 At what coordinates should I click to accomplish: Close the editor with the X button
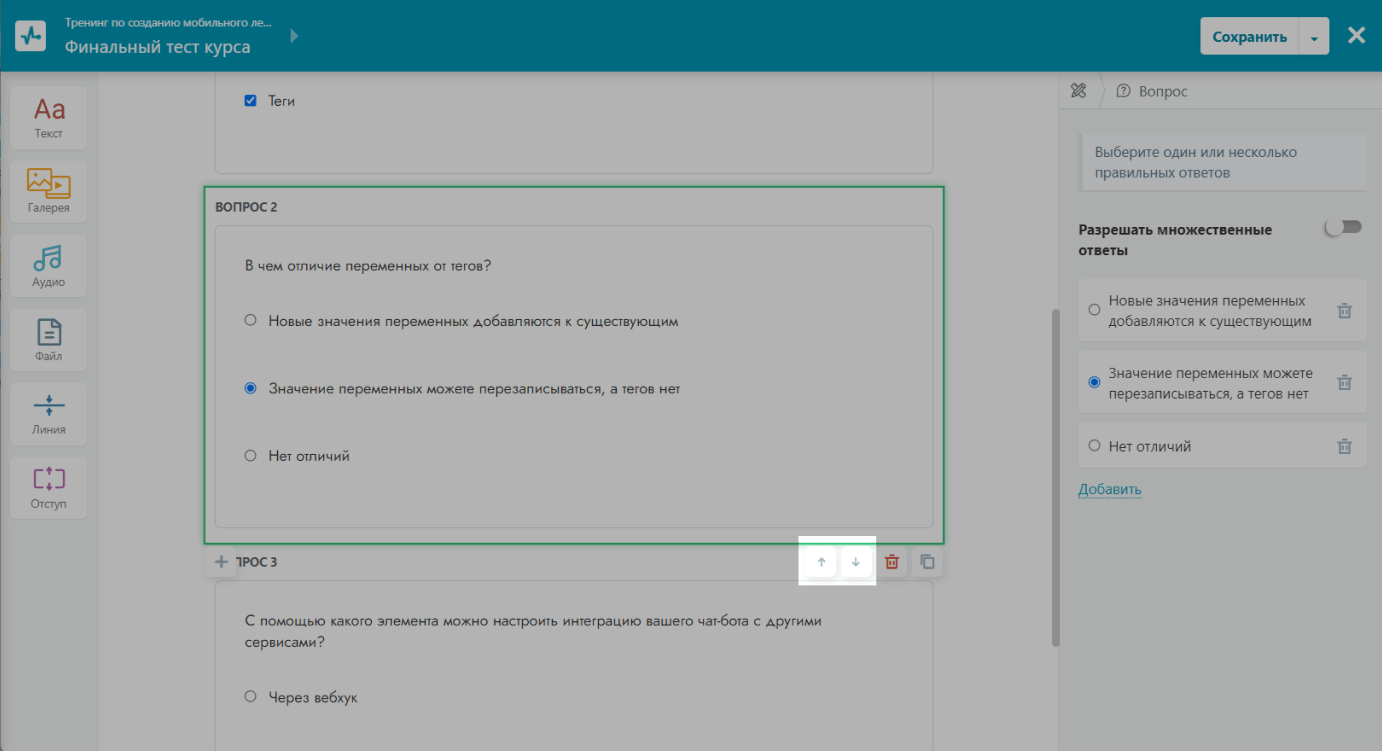pyautogui.click(x=1356, y=36)
